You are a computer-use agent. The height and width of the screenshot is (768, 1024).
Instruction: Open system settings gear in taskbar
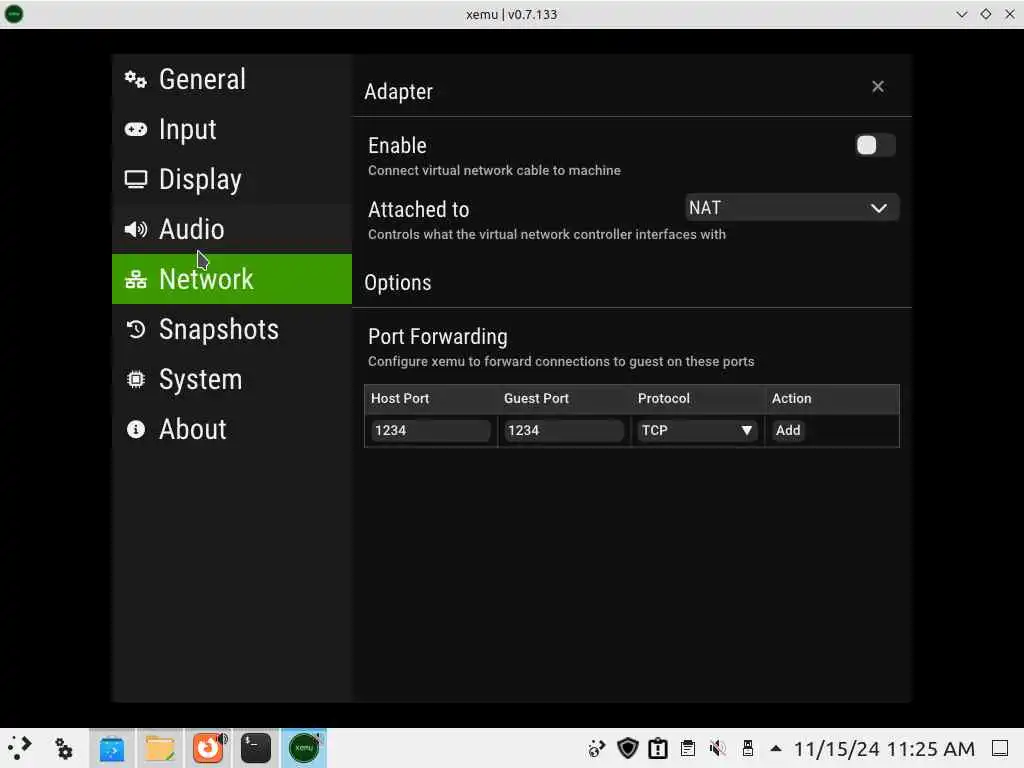pyautogui.click(x=63, y=748)
